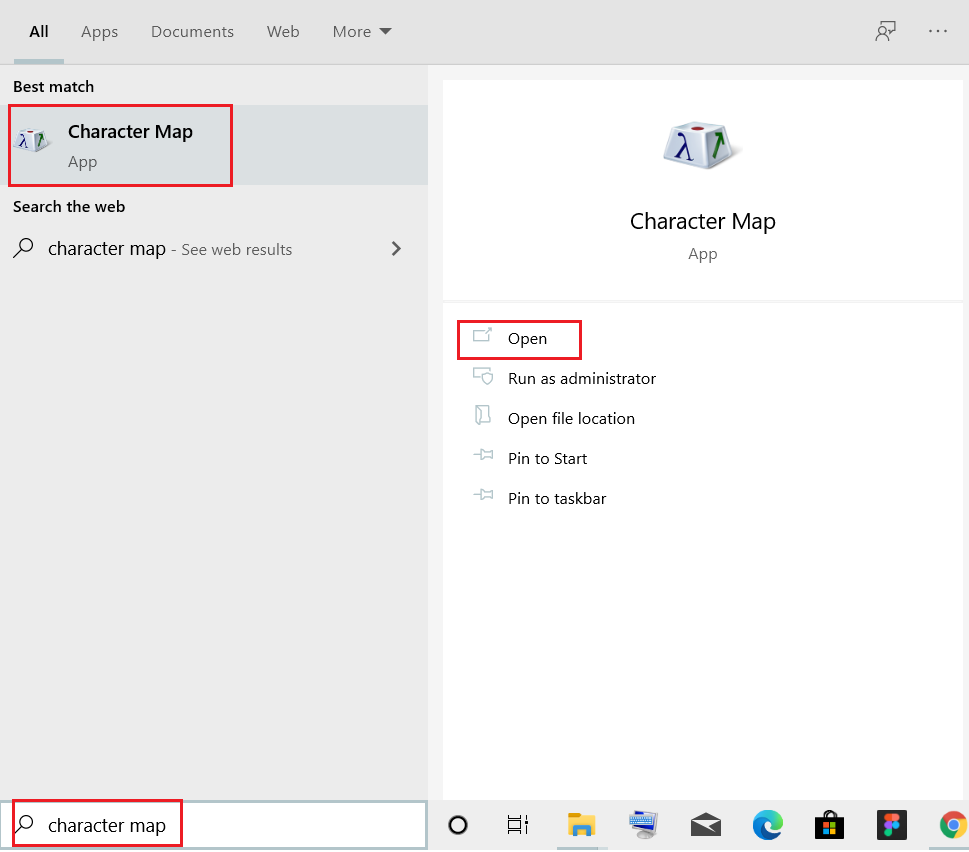The image size is (969, 852).
Task: Expand the More filter dropdown
Action: click(362, 32)
